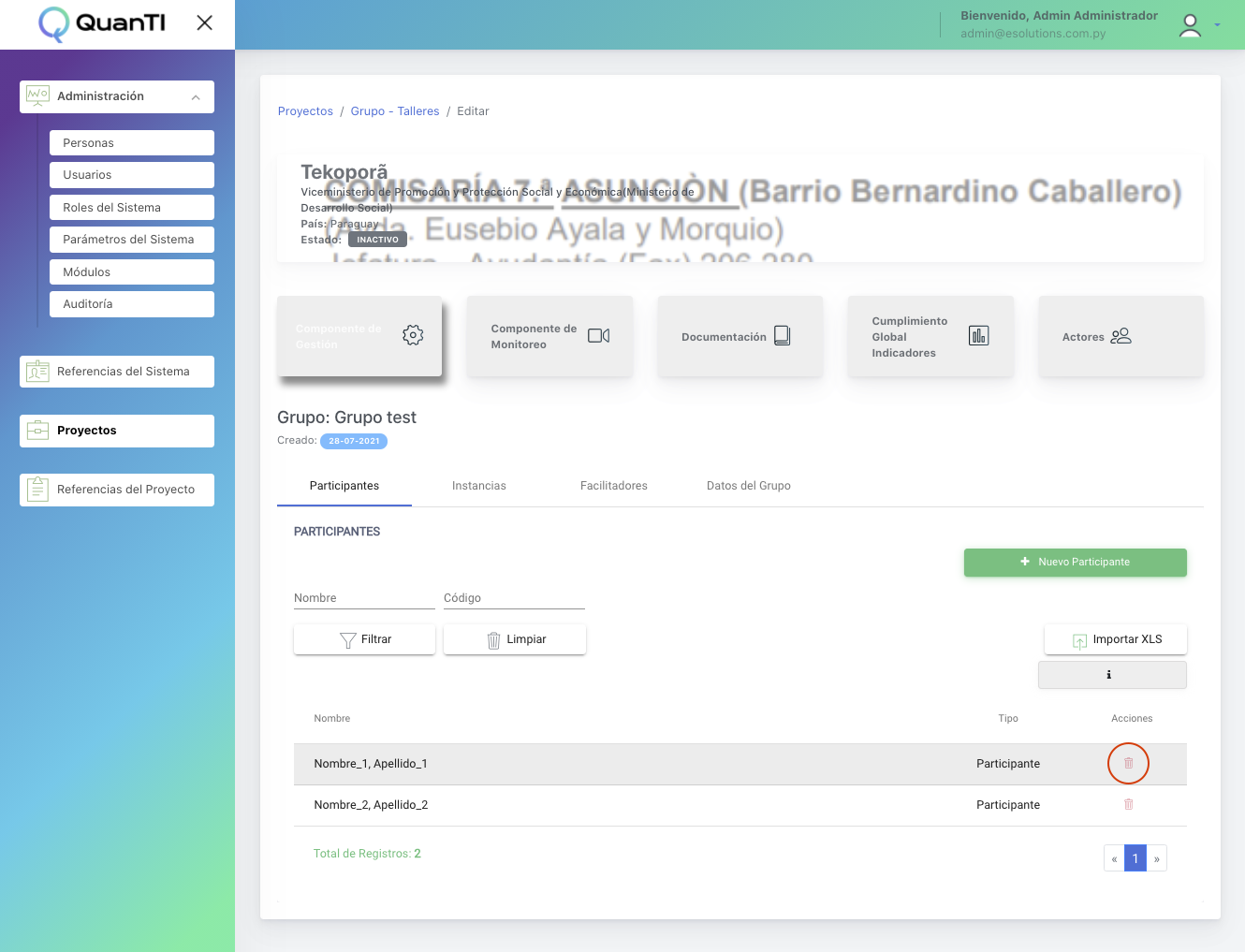Click the Limpiar button
This screenshot has width=1245, height=952.
[515, 639]
